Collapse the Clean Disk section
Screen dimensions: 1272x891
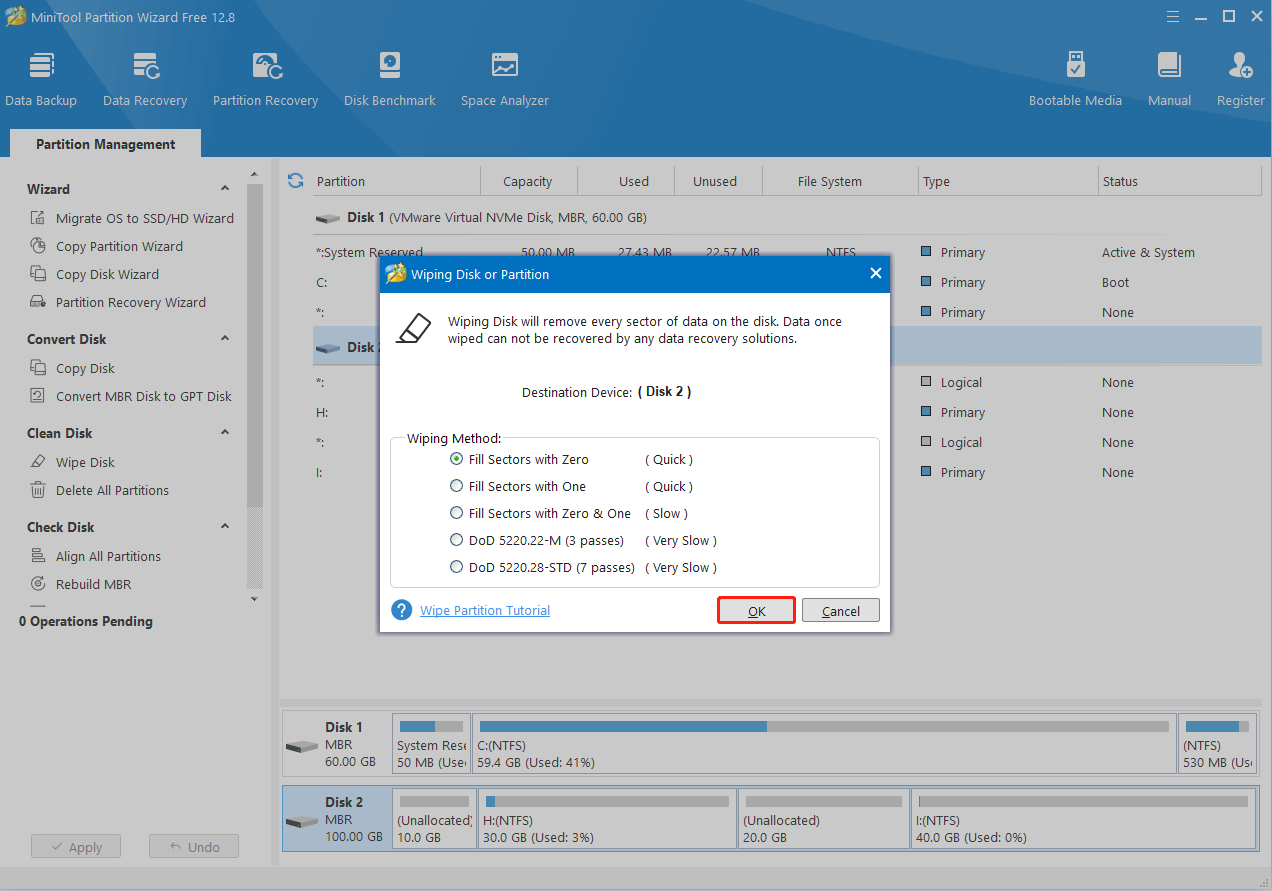click(225, 432)
